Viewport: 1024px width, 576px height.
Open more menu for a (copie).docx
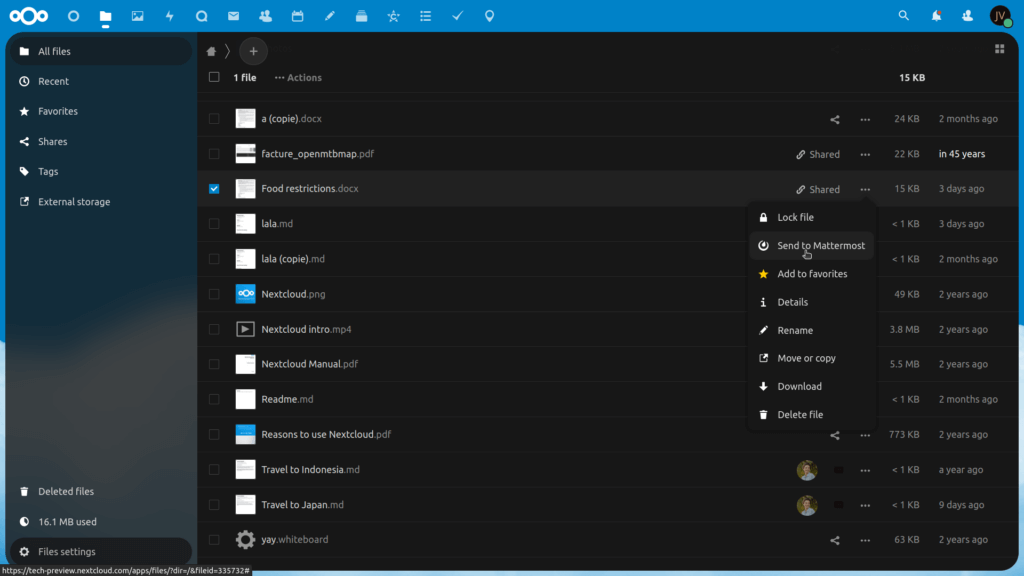point(865,120)
